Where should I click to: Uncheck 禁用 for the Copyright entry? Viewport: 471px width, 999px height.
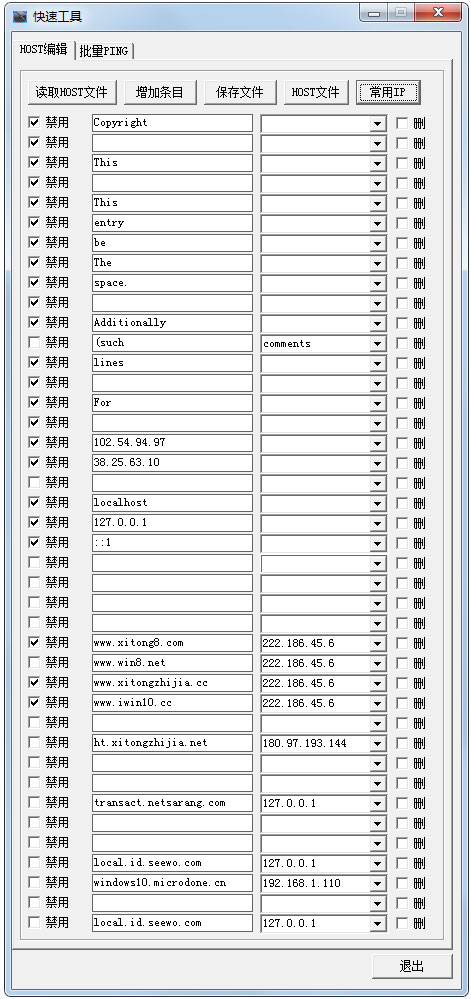pos(34,122)
